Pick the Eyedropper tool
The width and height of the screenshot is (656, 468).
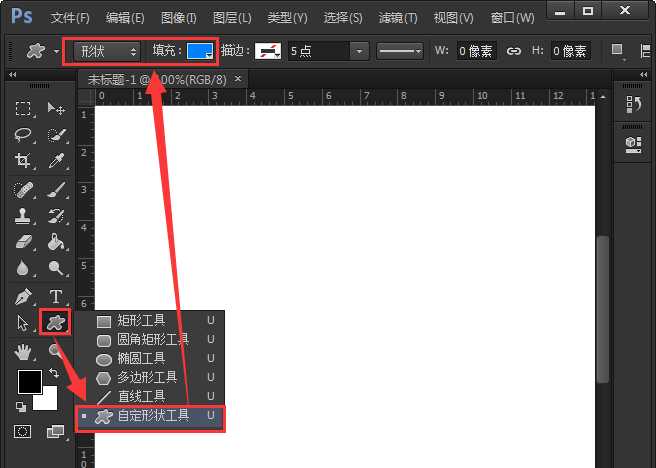point(56,161)
